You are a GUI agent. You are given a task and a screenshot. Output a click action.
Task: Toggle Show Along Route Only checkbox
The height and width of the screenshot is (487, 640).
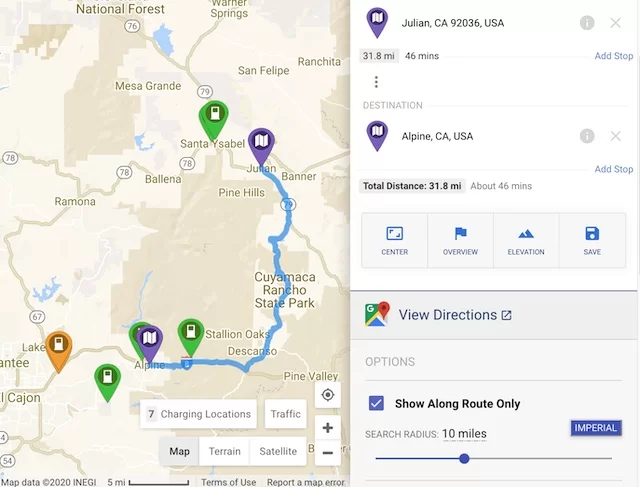(377, 403)
